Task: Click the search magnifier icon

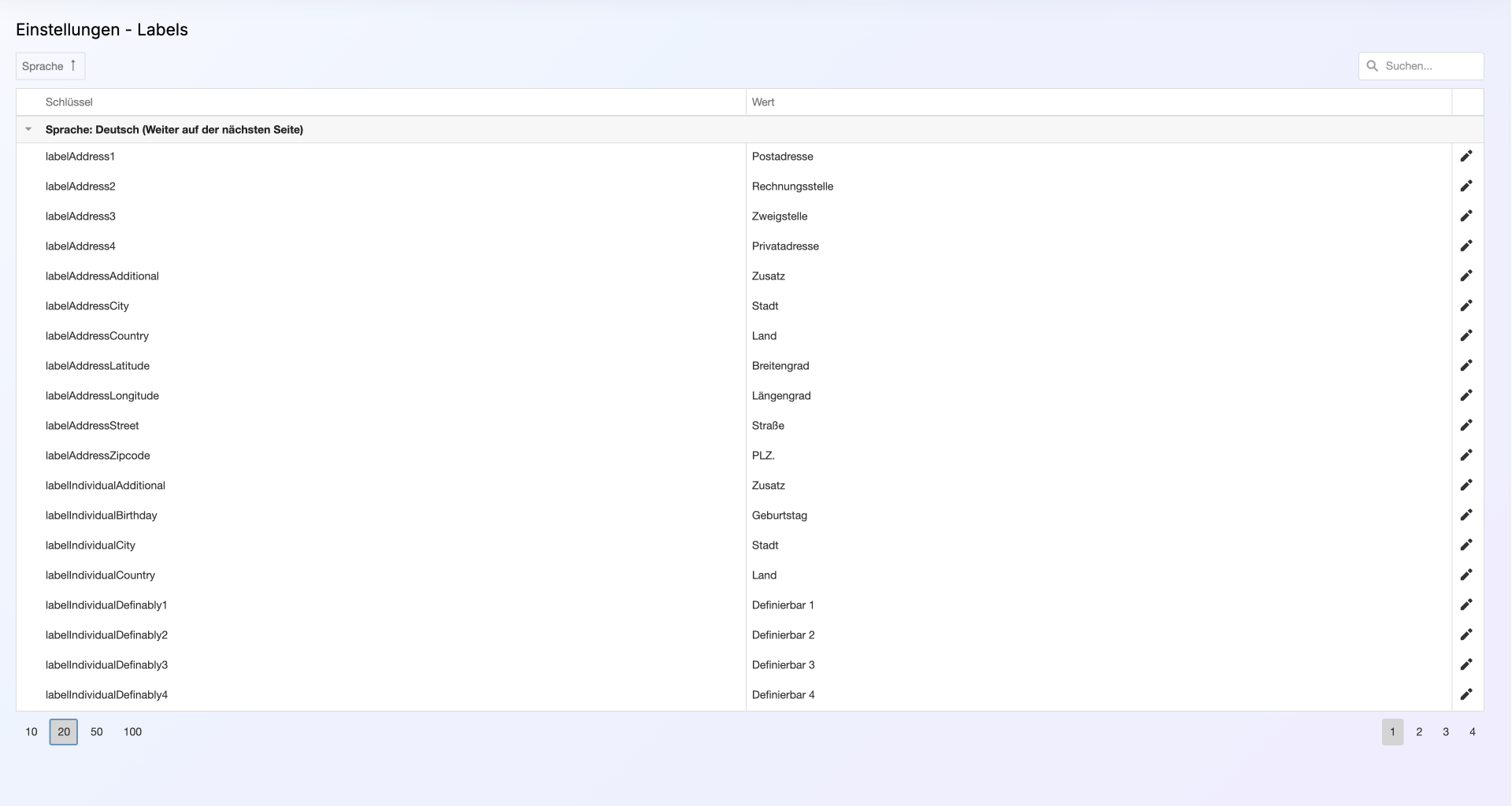Action: (1372, 66)
